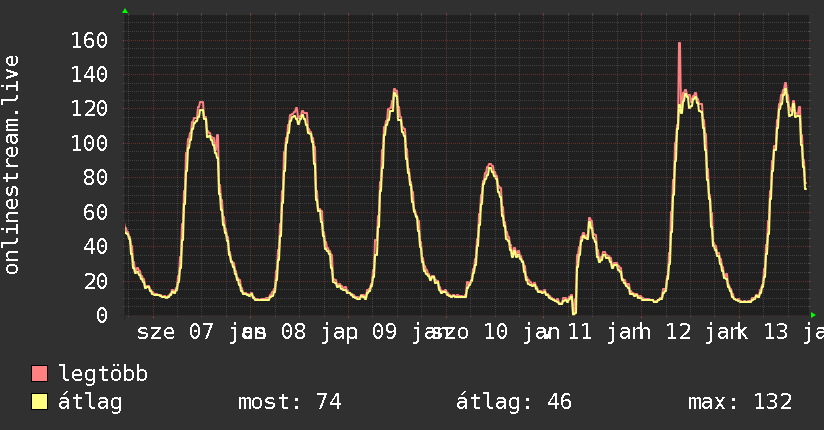Click the 08 date label on x-axis
824x430 pixels.
pos(293,332)
